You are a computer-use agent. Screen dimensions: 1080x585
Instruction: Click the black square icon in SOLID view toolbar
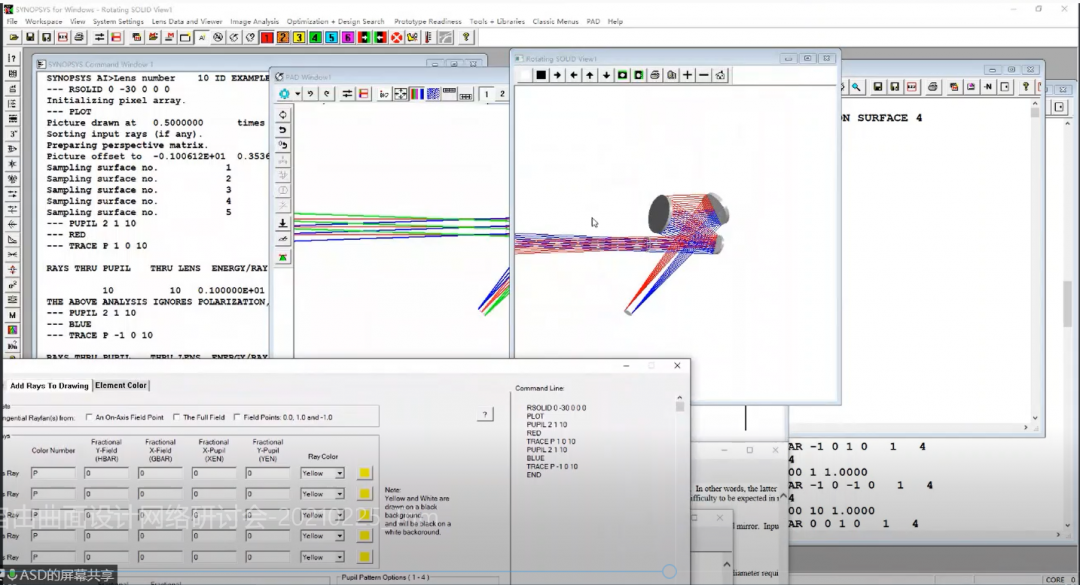tap(541, 75)
